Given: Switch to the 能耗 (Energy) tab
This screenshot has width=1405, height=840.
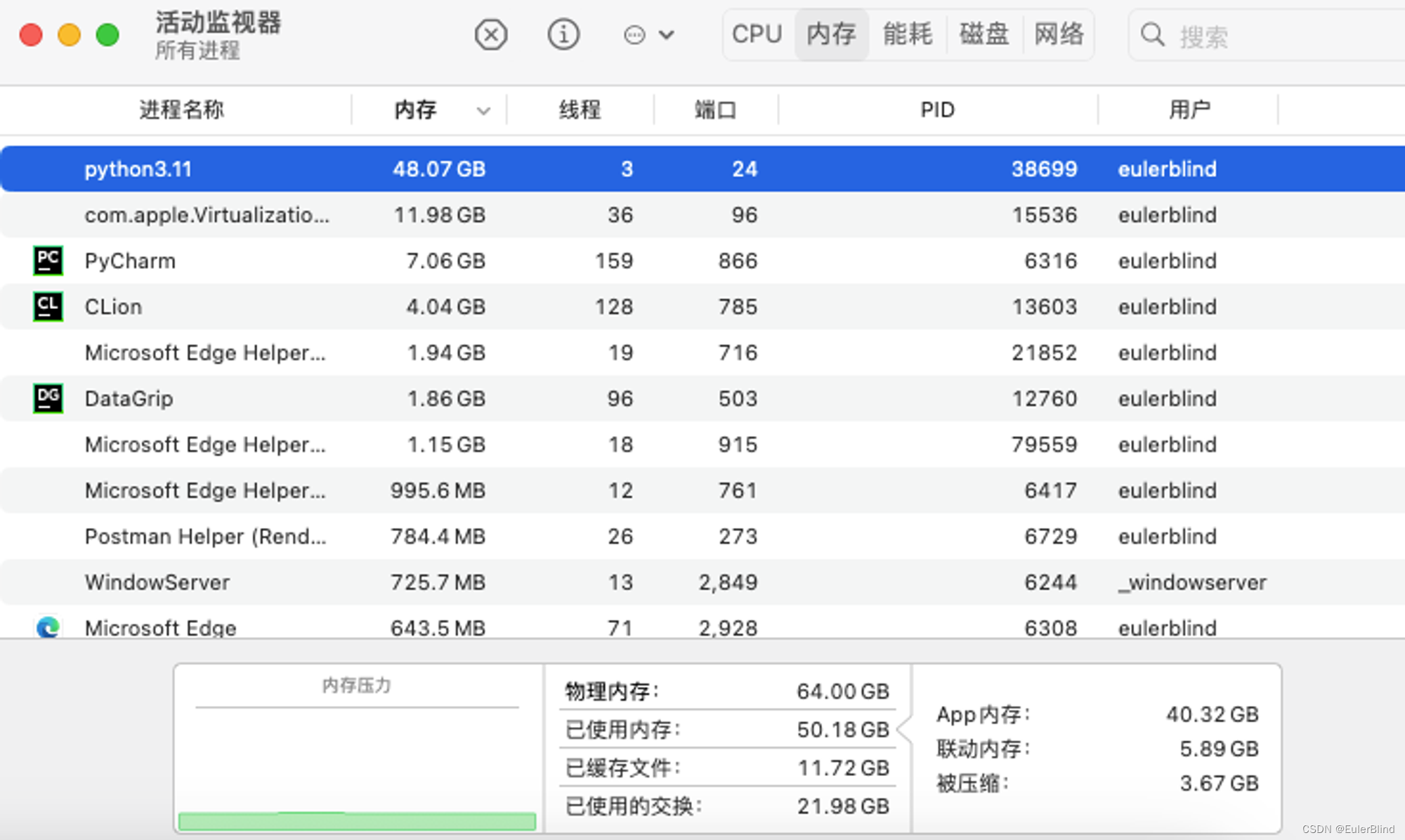Looking at the screenshot, I should pos(907,34).
